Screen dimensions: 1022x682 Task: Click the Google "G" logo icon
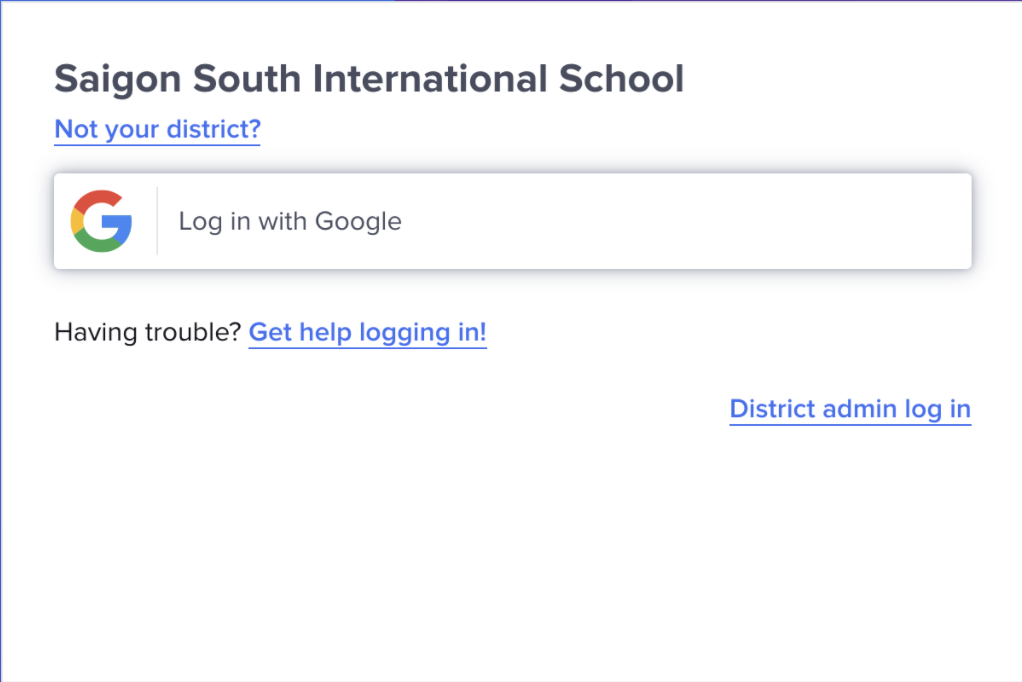pos(102,221)
